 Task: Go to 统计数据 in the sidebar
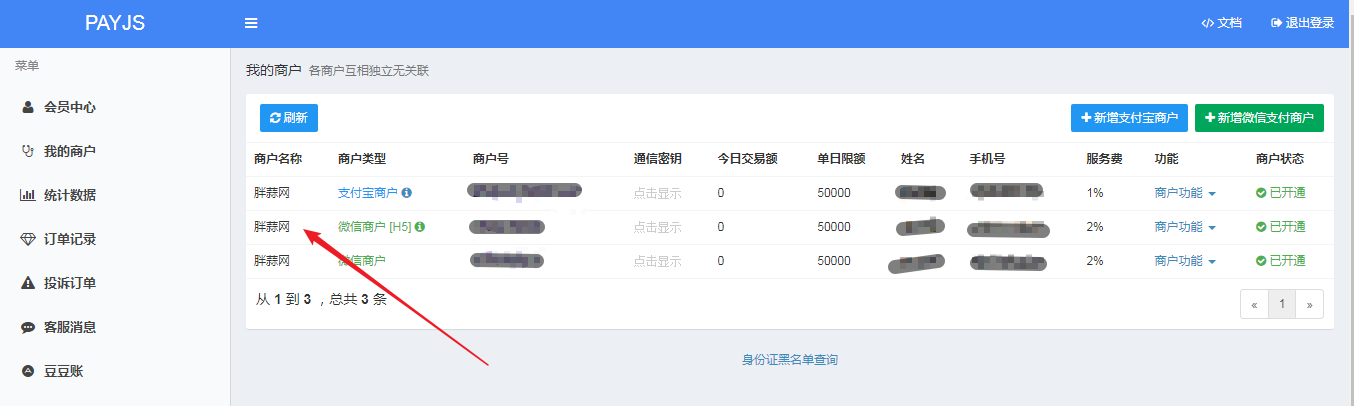(x=69, y=195)
